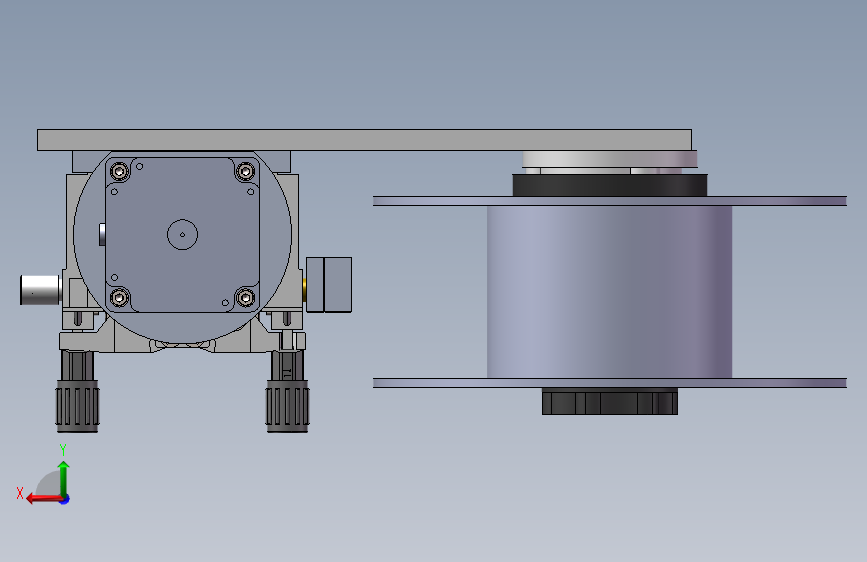
Task: Click the center circle on the motor face
Action: click(182, 235)
